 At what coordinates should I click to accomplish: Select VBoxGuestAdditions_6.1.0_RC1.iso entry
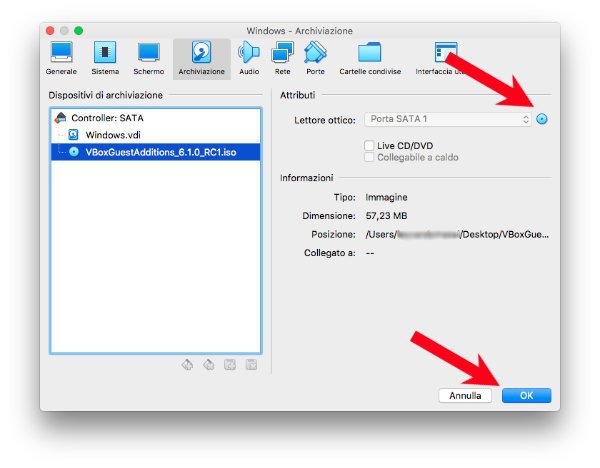coord(156,152)
